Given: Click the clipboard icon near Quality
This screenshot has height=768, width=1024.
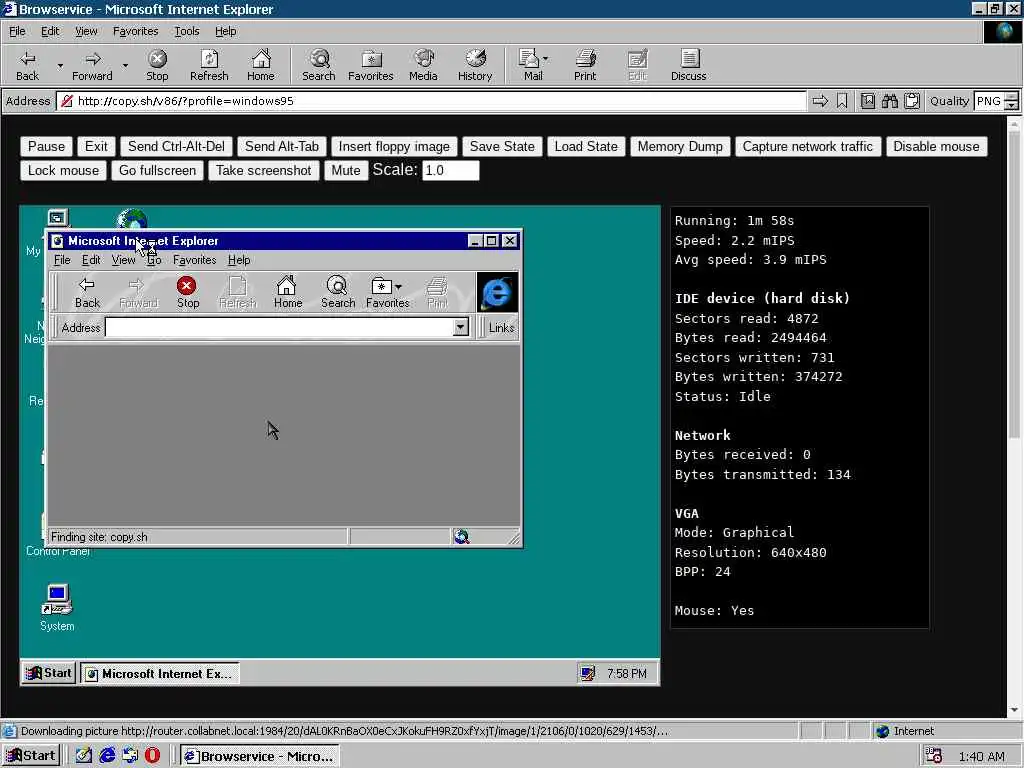Looking at the screenshot, I should tap(912, 101).
